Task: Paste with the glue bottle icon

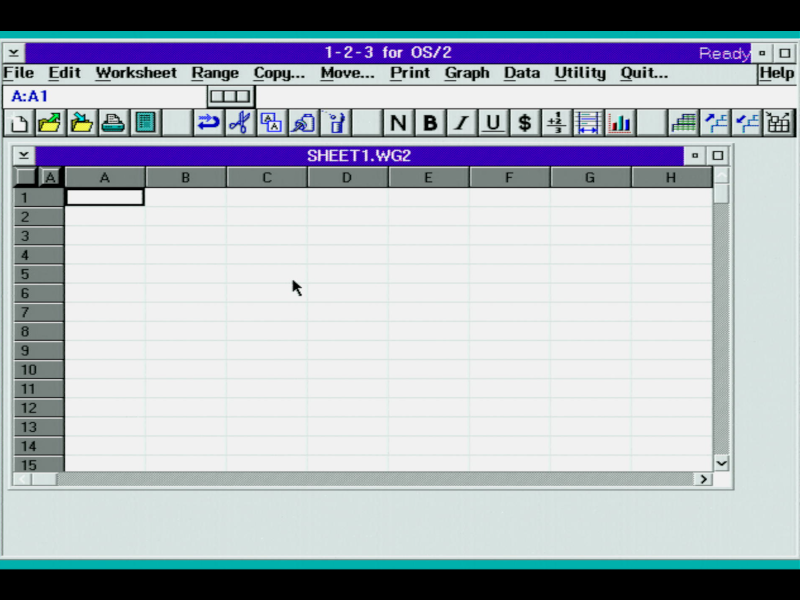Action: (x=303, y=122)
